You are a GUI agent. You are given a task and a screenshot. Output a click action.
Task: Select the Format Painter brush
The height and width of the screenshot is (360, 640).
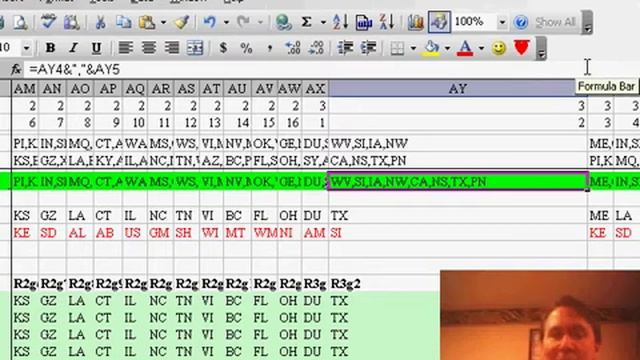181,22
